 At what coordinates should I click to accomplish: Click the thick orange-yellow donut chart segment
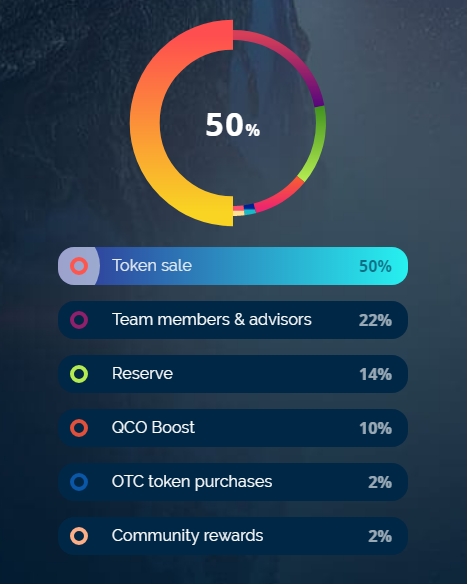[x=145, y=123]
